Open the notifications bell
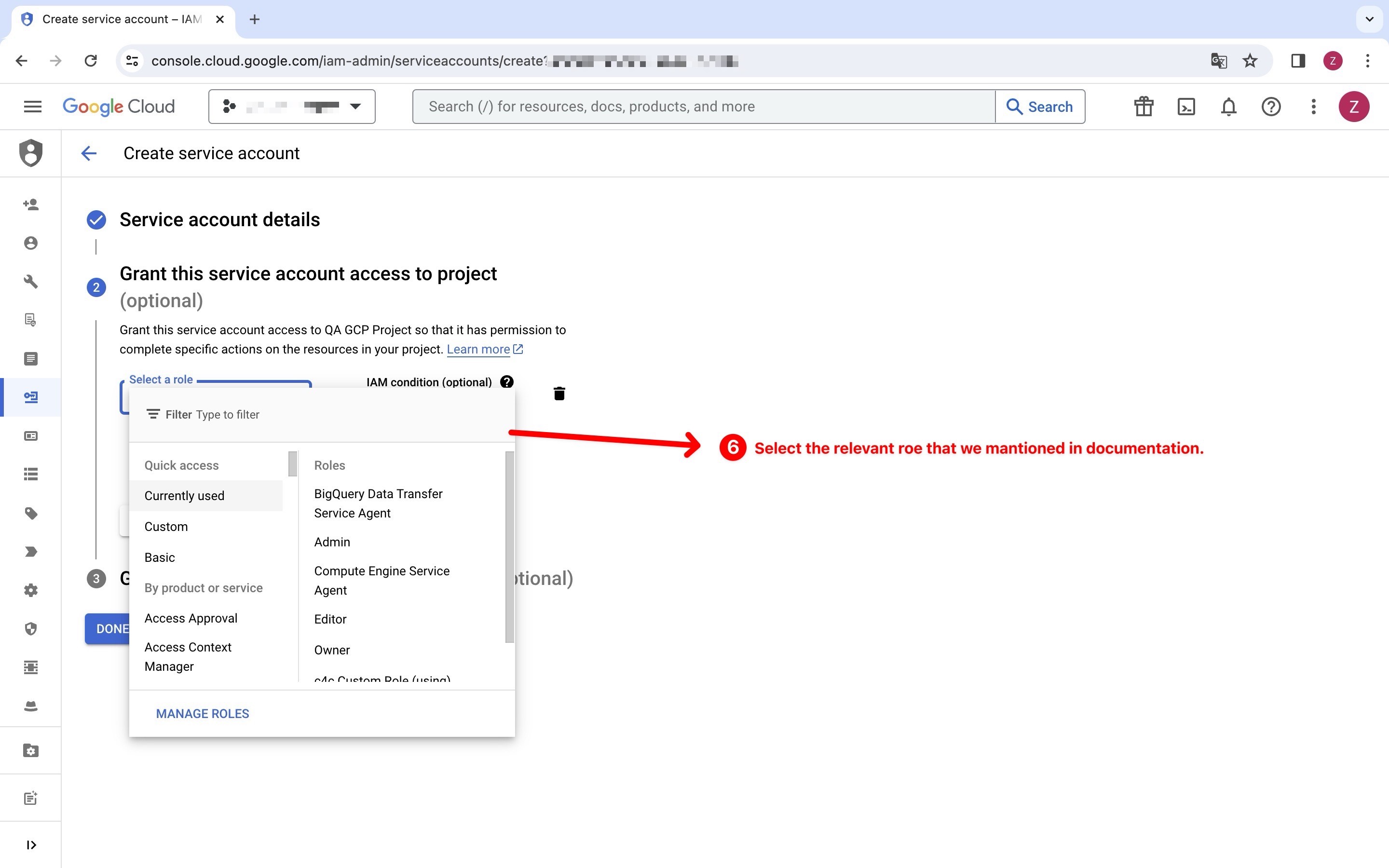The image size is (1389, 868). 1228,106
